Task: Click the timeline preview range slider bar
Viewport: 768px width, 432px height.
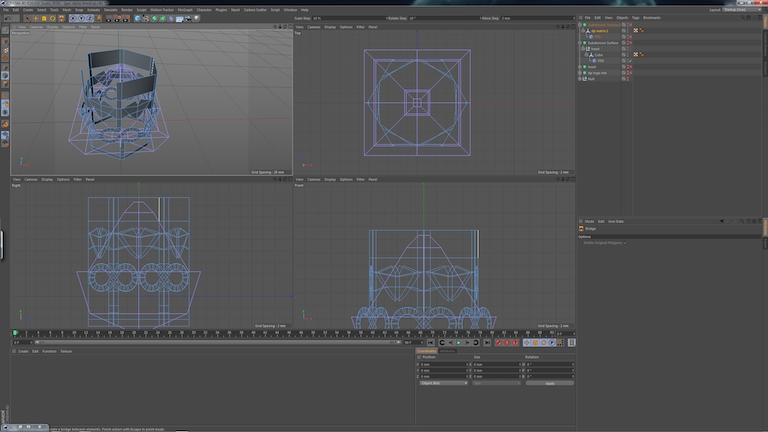Action: point(218,342)
